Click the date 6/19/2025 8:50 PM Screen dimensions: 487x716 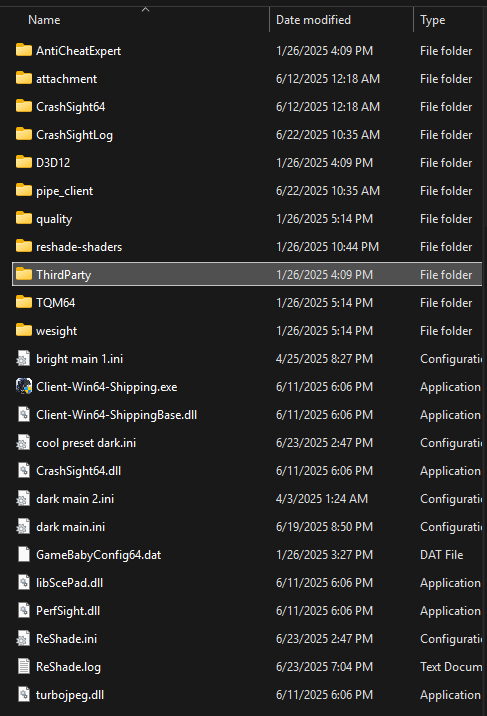[x=324, y=526]
